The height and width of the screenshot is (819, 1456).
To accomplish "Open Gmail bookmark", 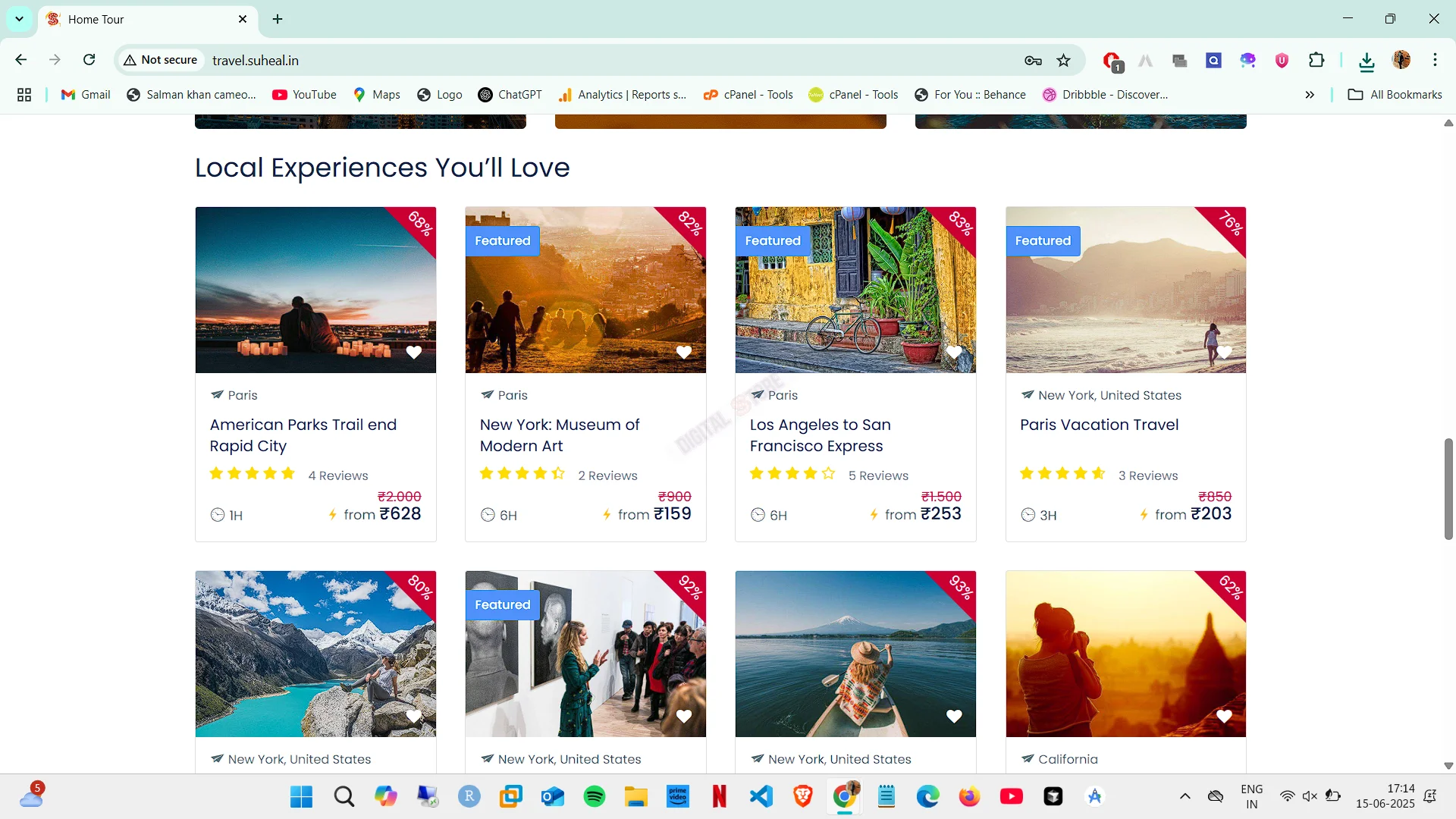I will tap(86, 95).
